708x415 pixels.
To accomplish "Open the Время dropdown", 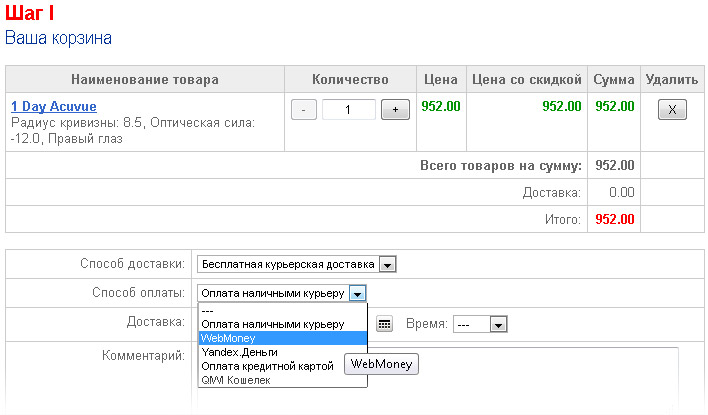I will pyautogui.click(x=480, y=324).
